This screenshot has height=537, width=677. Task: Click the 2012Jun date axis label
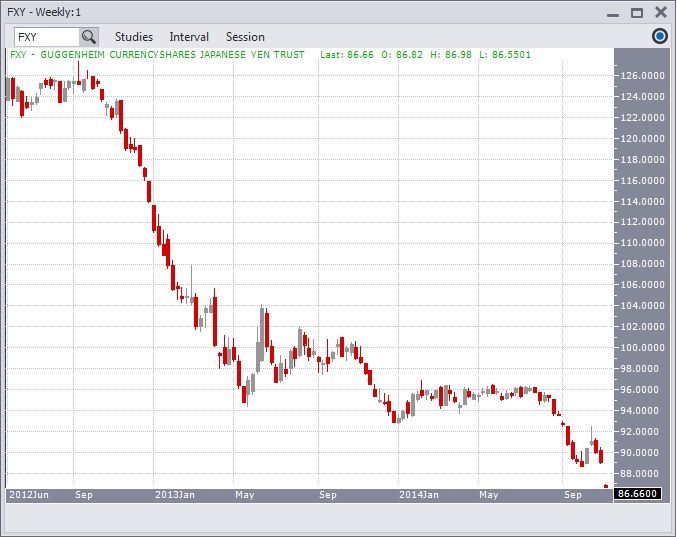[x=29, y=495]
